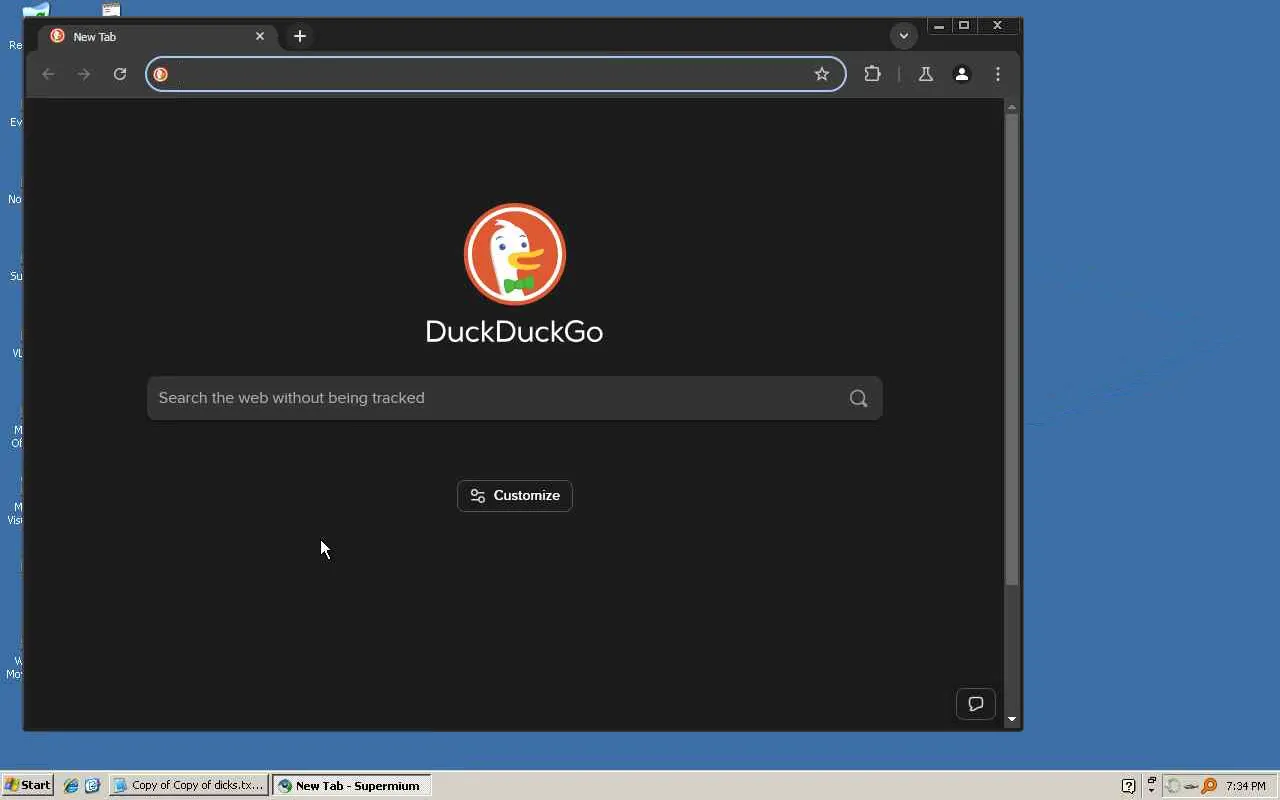Minimize the Supermium browser window
This screenshot has height=800, width=1280.
pos(939,26)
